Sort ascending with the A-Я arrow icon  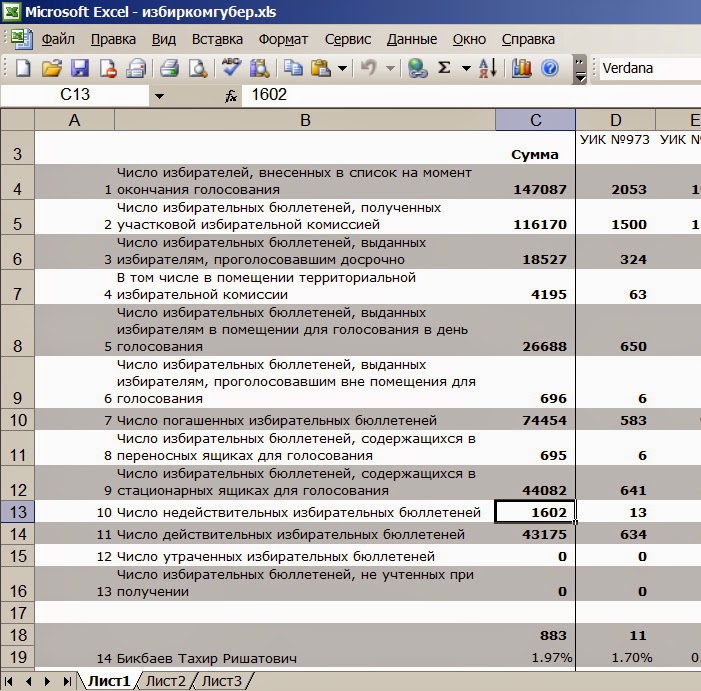pyautogui.click(x=488, y=68)
